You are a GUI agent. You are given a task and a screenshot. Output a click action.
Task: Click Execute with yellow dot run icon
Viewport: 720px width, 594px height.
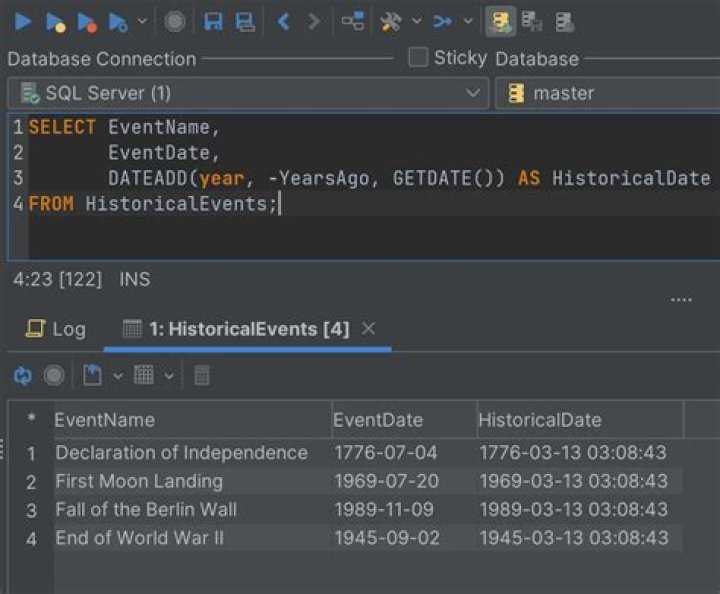click(x=56, y=22)
